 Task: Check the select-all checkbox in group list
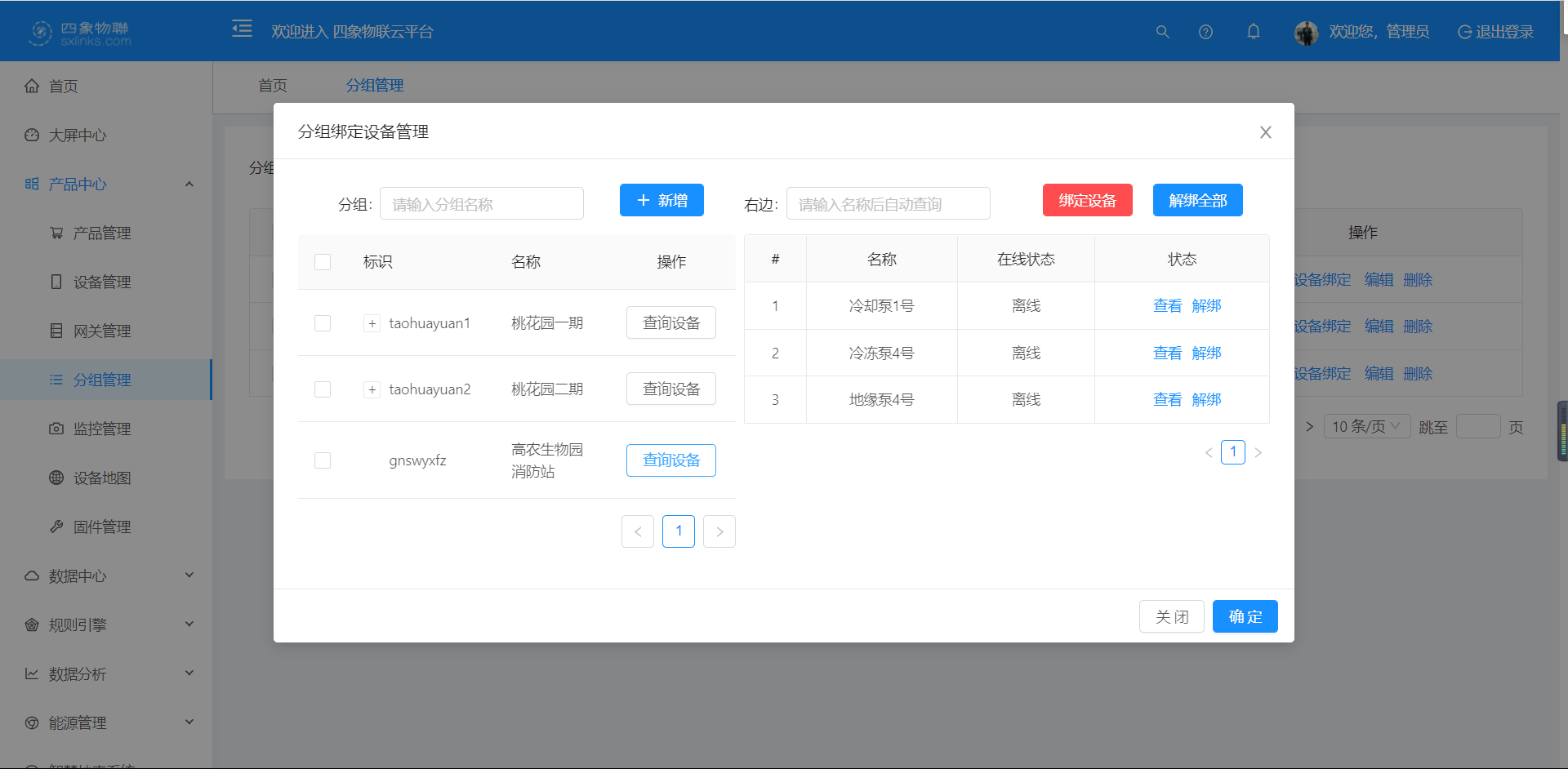(x=323, y=261)
